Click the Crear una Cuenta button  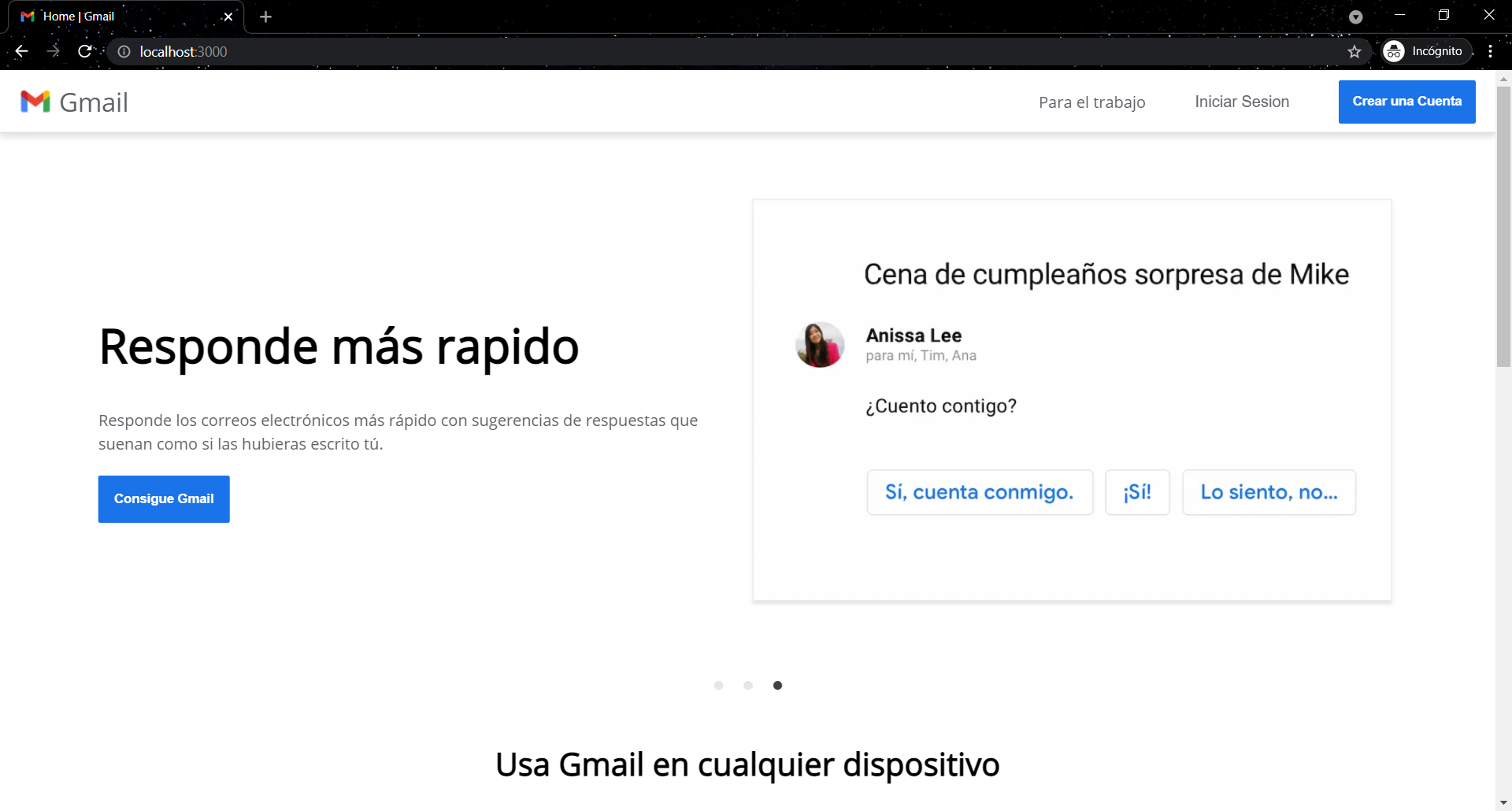[x=1406, y=102]
